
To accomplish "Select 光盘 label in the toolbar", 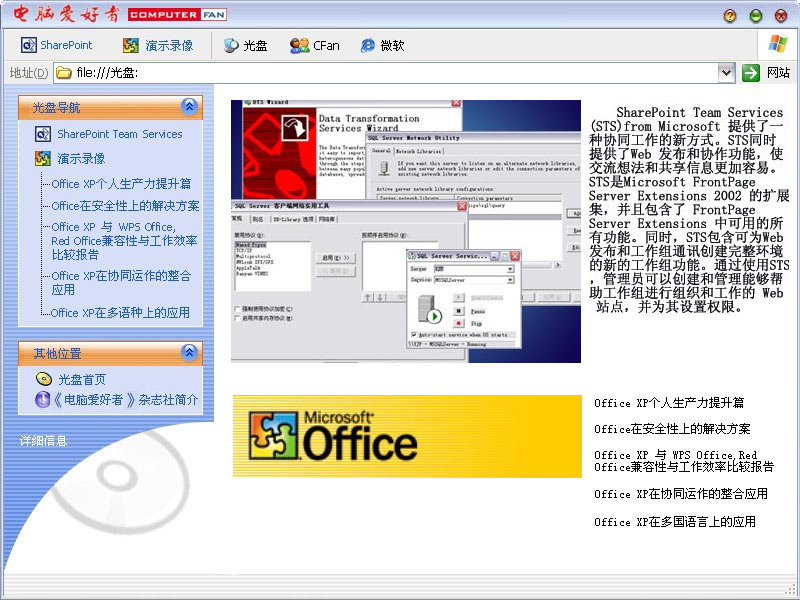I will click(255, 45).
